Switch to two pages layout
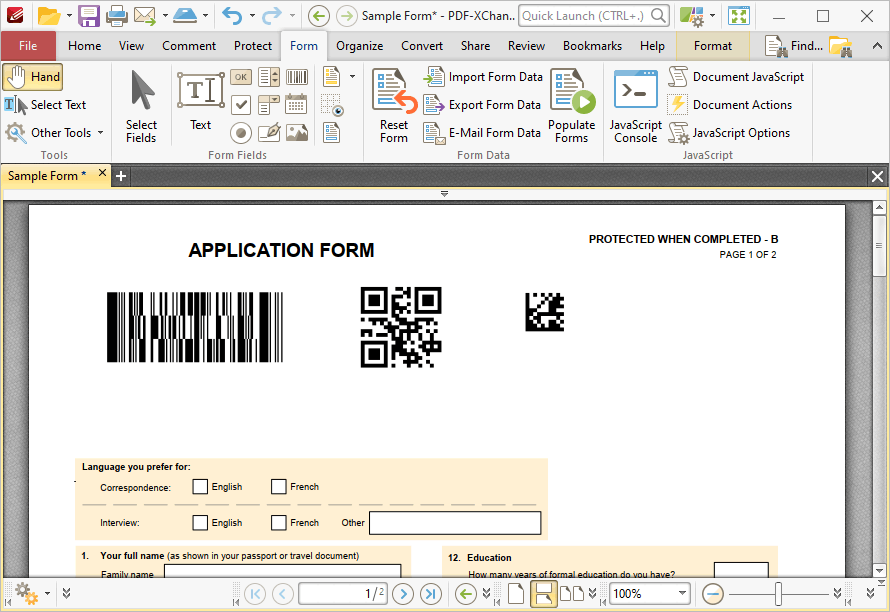This screenshot has width=890, height=612. (572, 594)
